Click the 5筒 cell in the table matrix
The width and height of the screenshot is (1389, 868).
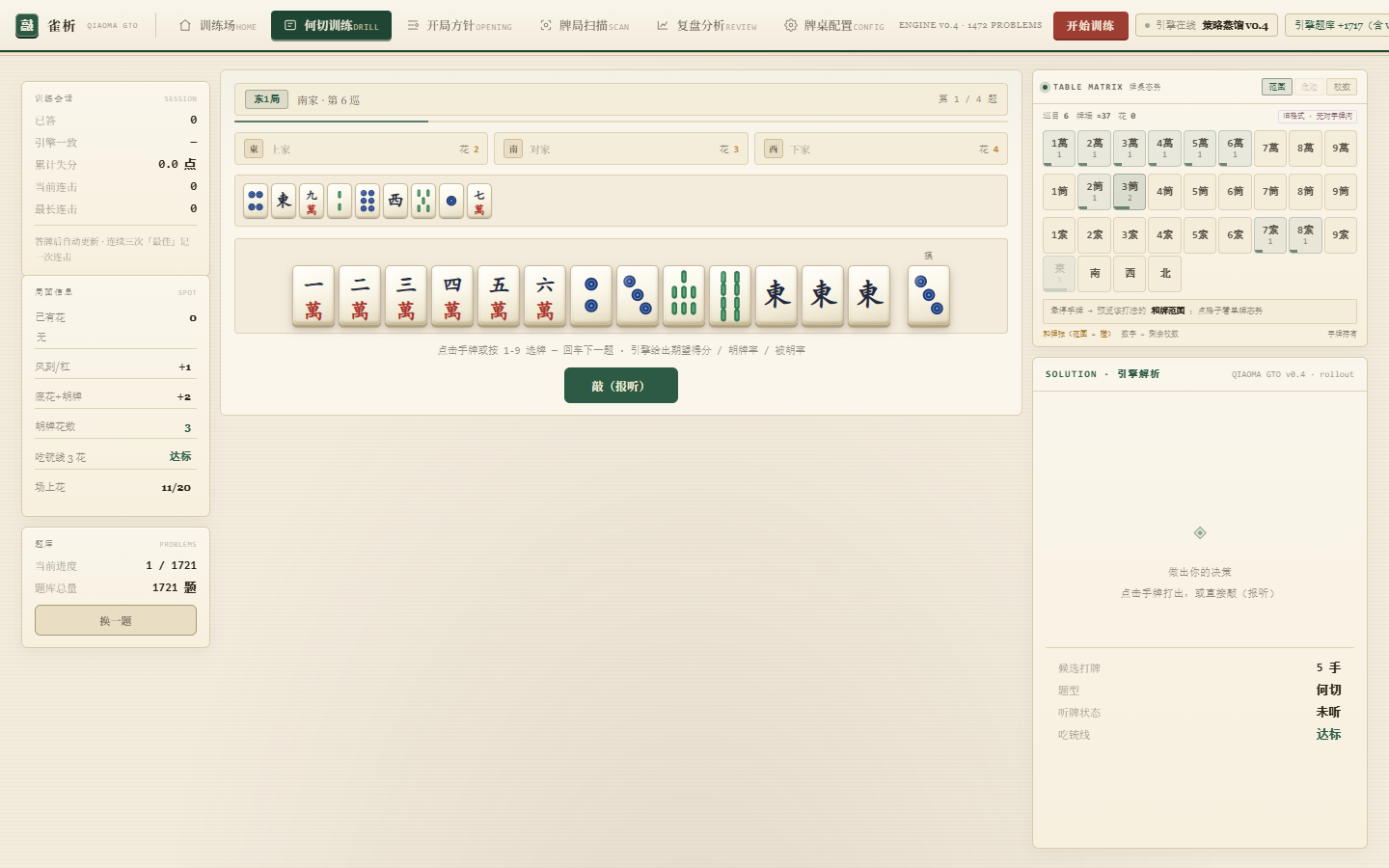(x=1200, y=192)
